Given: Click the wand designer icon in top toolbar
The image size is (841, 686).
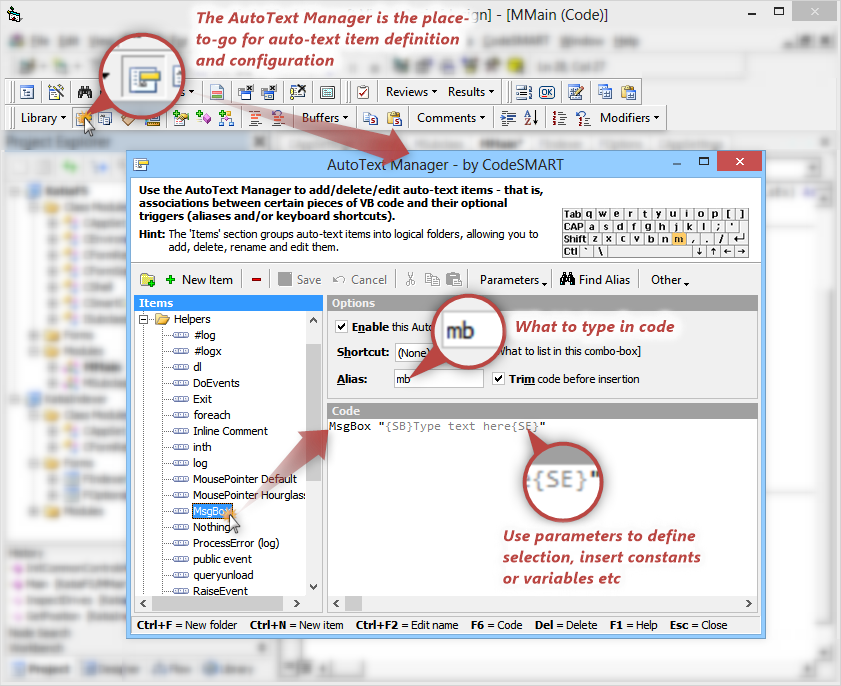Looking at the screenshot, I should click(56, 92).
